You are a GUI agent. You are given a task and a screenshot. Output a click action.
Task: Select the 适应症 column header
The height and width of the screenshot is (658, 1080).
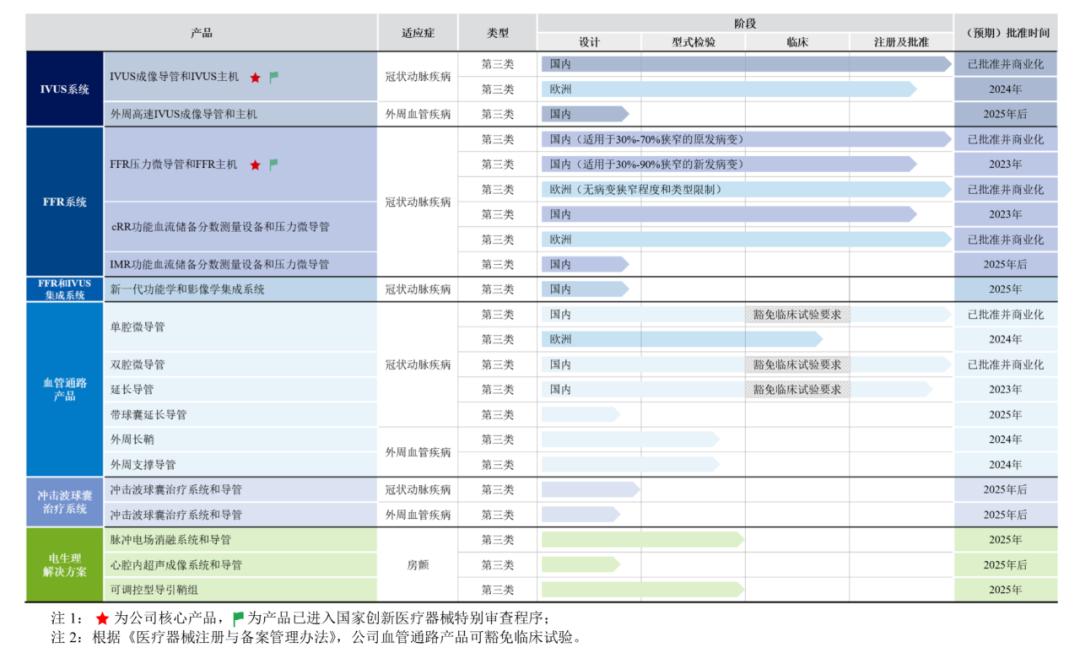(x=418, y=33)
